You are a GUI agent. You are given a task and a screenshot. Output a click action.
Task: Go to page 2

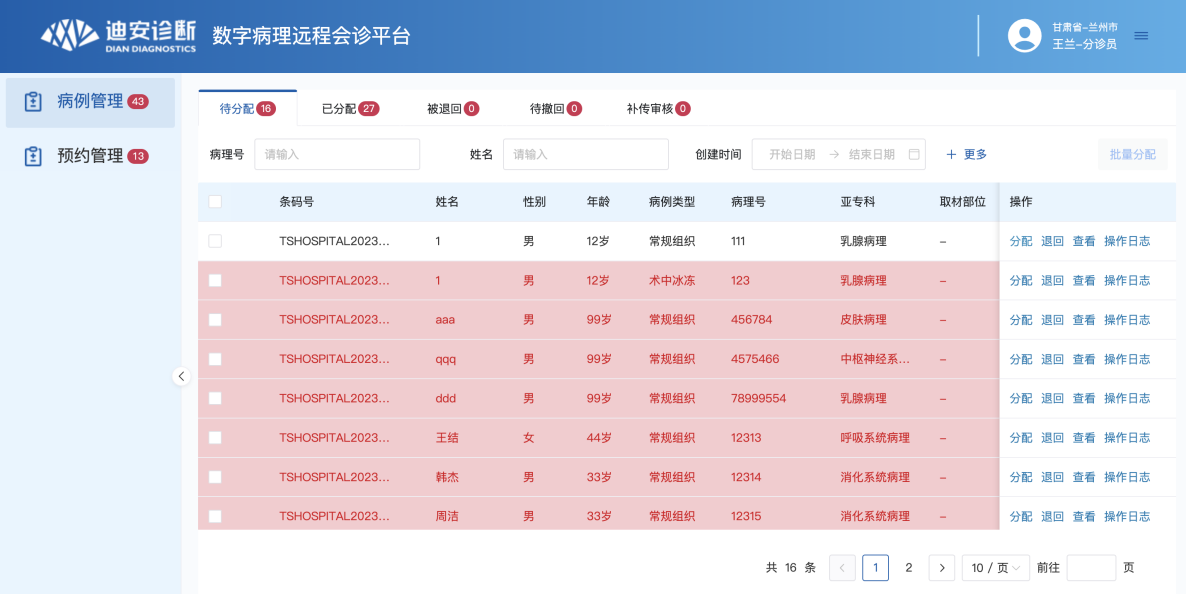[x=908, y=568]
